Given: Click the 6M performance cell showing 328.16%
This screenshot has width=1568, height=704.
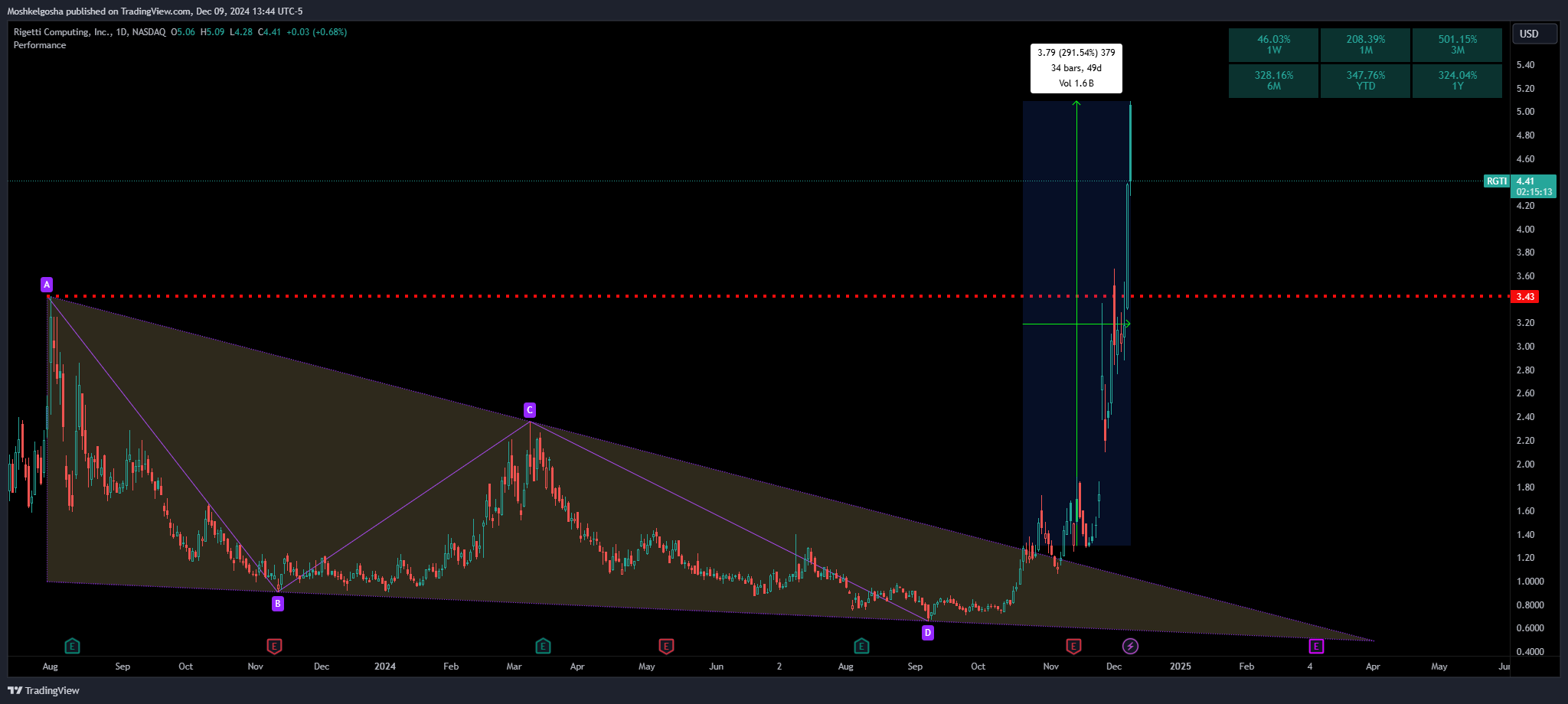Looking at the screenshot, I should 1274,80.
